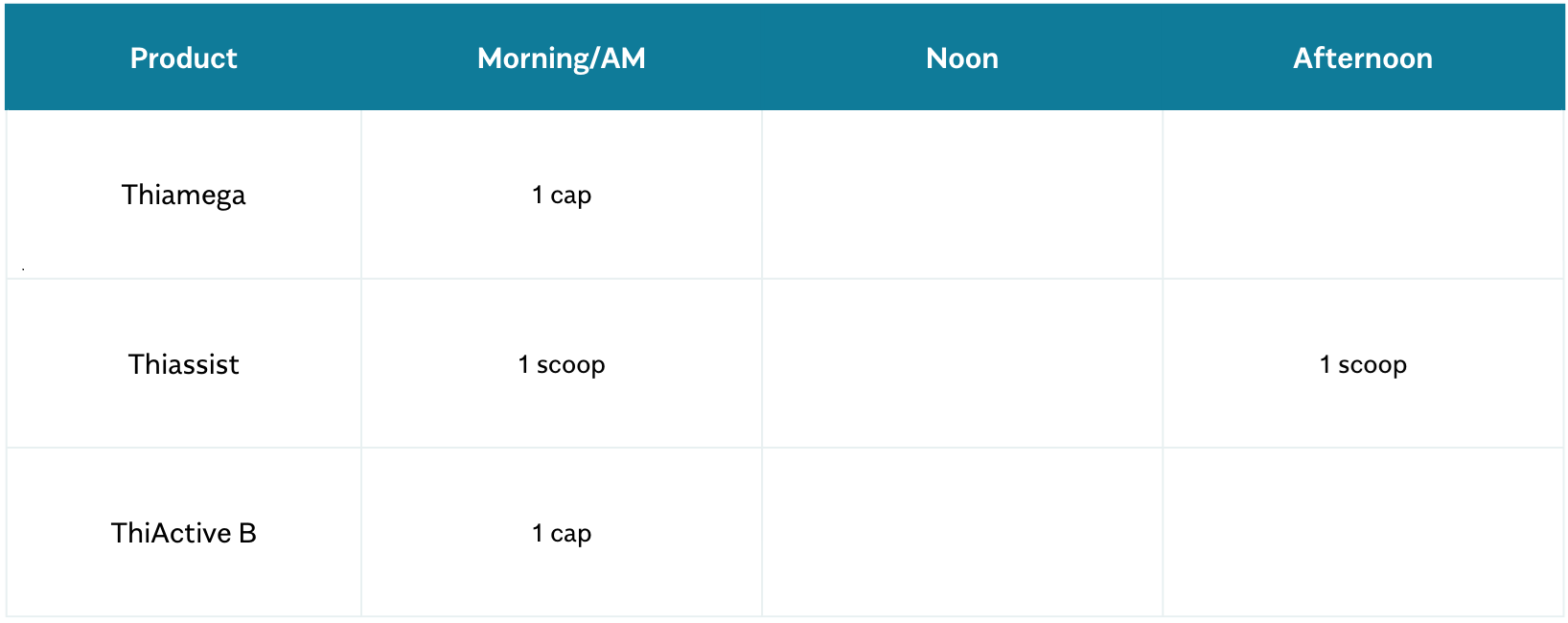Click the border between Noon and Afternoon body columns
Image resolution: width=1568 pixels, height=623 pixels.
[1163, 364]
